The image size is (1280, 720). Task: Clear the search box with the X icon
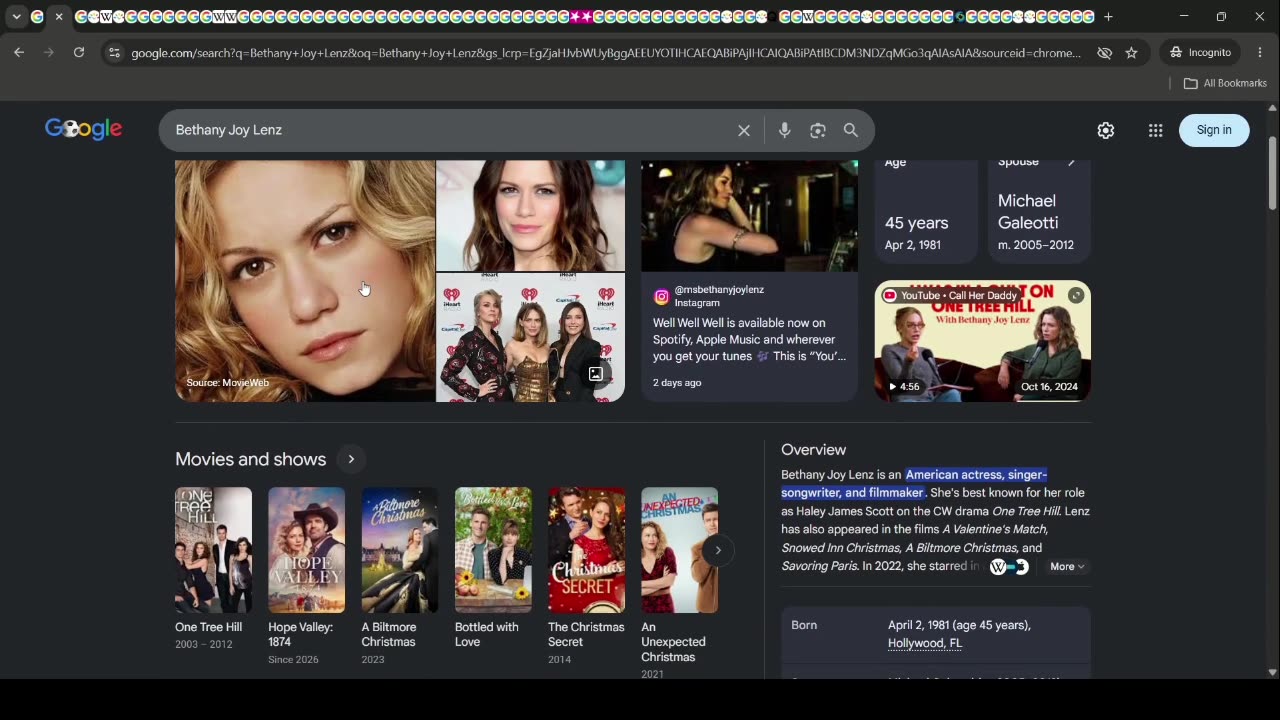click(x=744, y=130)
